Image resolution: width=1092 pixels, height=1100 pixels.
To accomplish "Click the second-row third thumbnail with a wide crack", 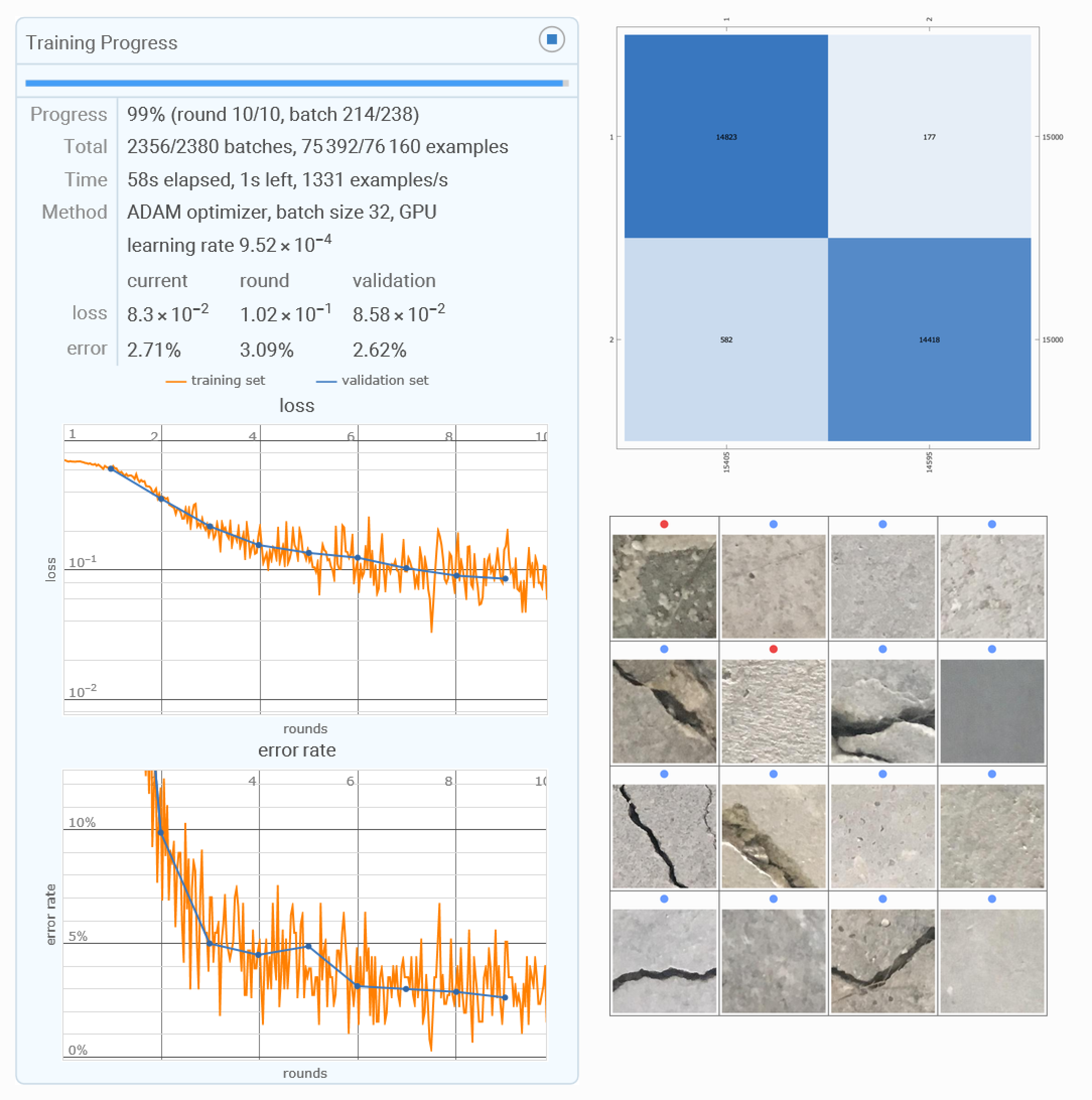I will [x=882, y=711].
